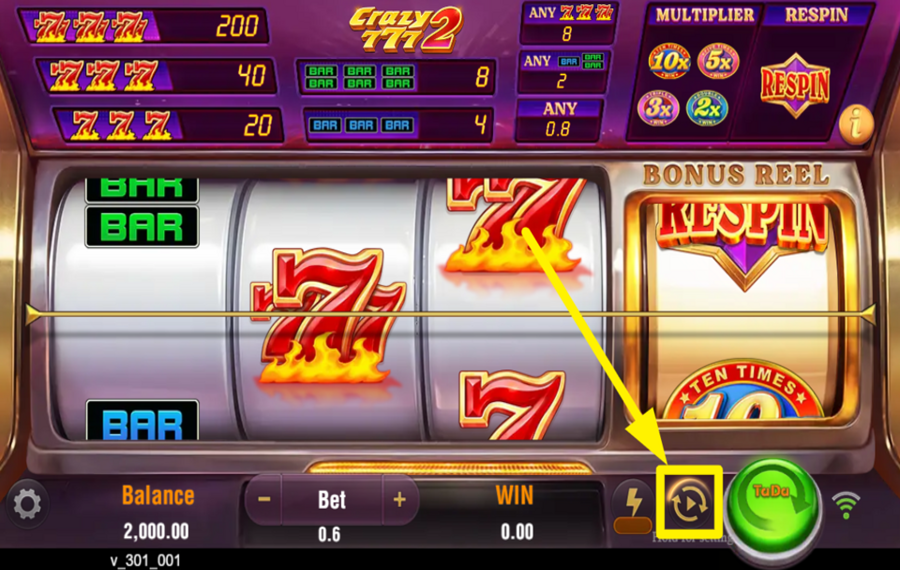Click the 5x multiplier coin icon
Viewport: 900px width, 570px height.
pyautogui.click(x=717, y=61)
